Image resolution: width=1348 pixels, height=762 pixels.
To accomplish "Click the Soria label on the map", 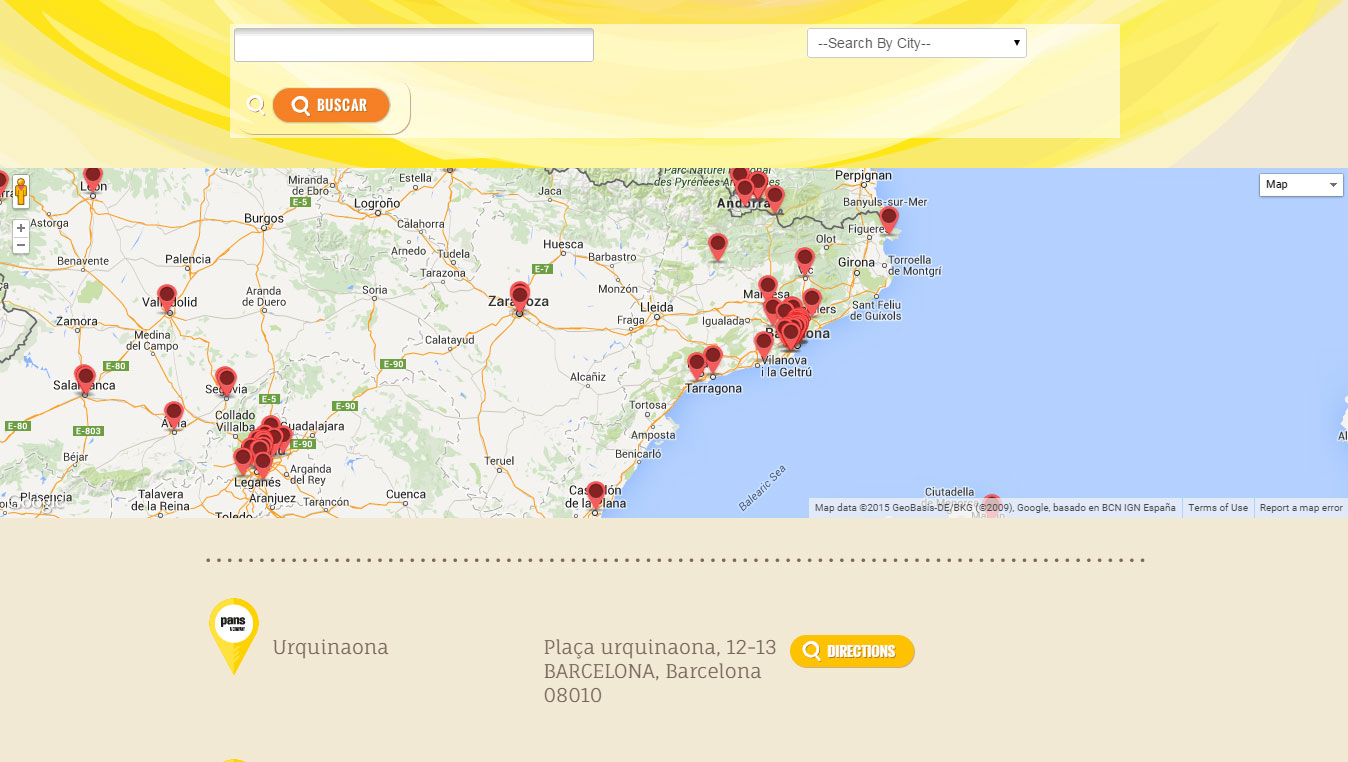I will tap(375, 291).
